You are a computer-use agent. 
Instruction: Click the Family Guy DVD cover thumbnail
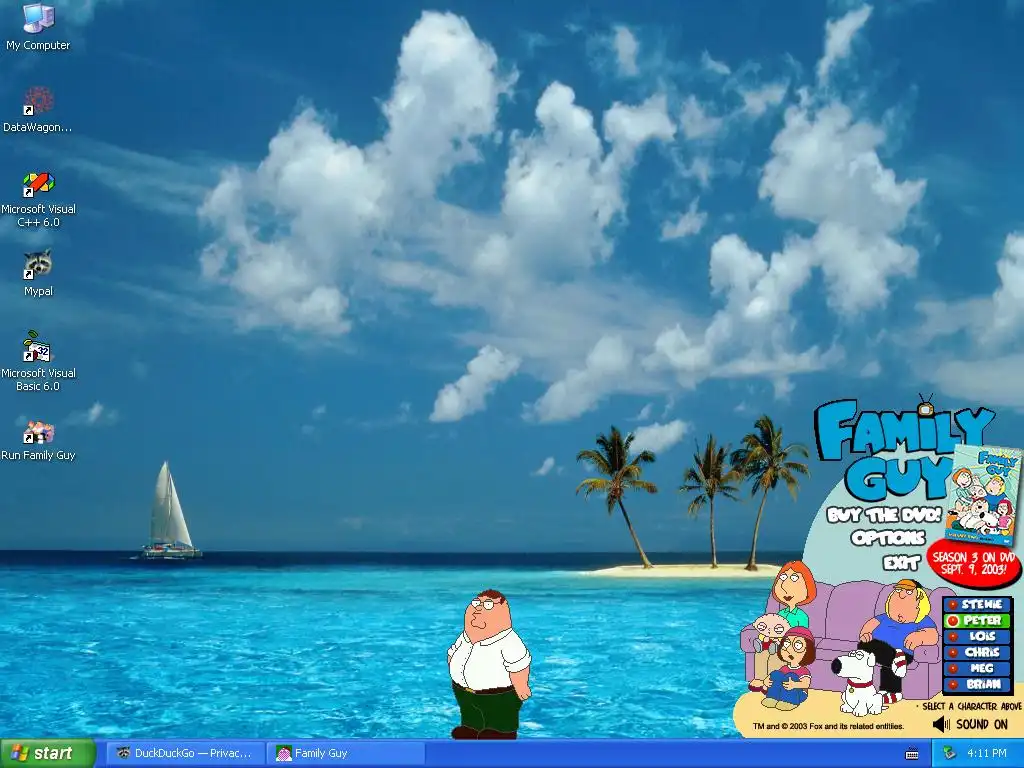pos(984,495)
